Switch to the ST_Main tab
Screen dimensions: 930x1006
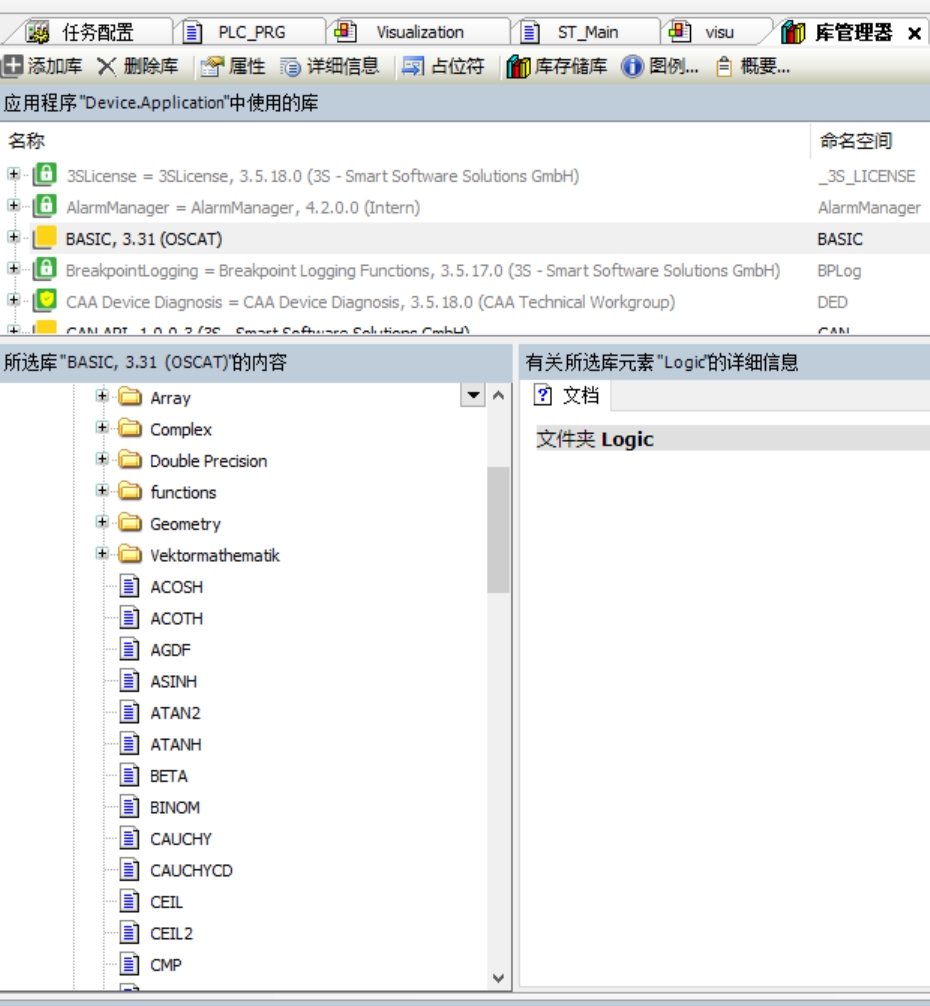tap(586, 32)
